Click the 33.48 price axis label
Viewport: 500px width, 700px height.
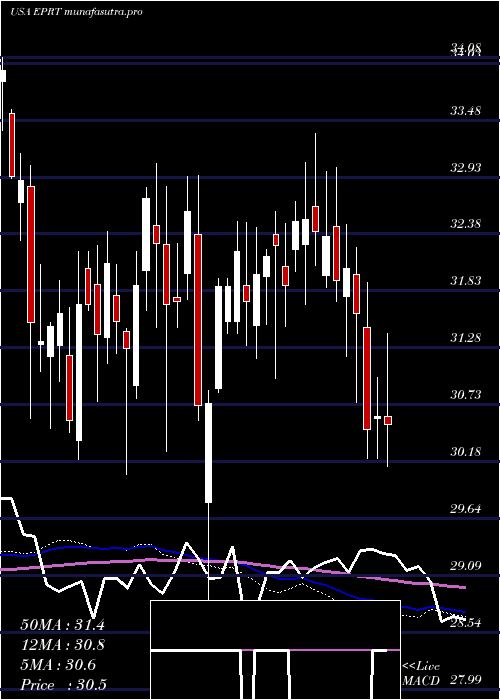[x=465, y=110]
